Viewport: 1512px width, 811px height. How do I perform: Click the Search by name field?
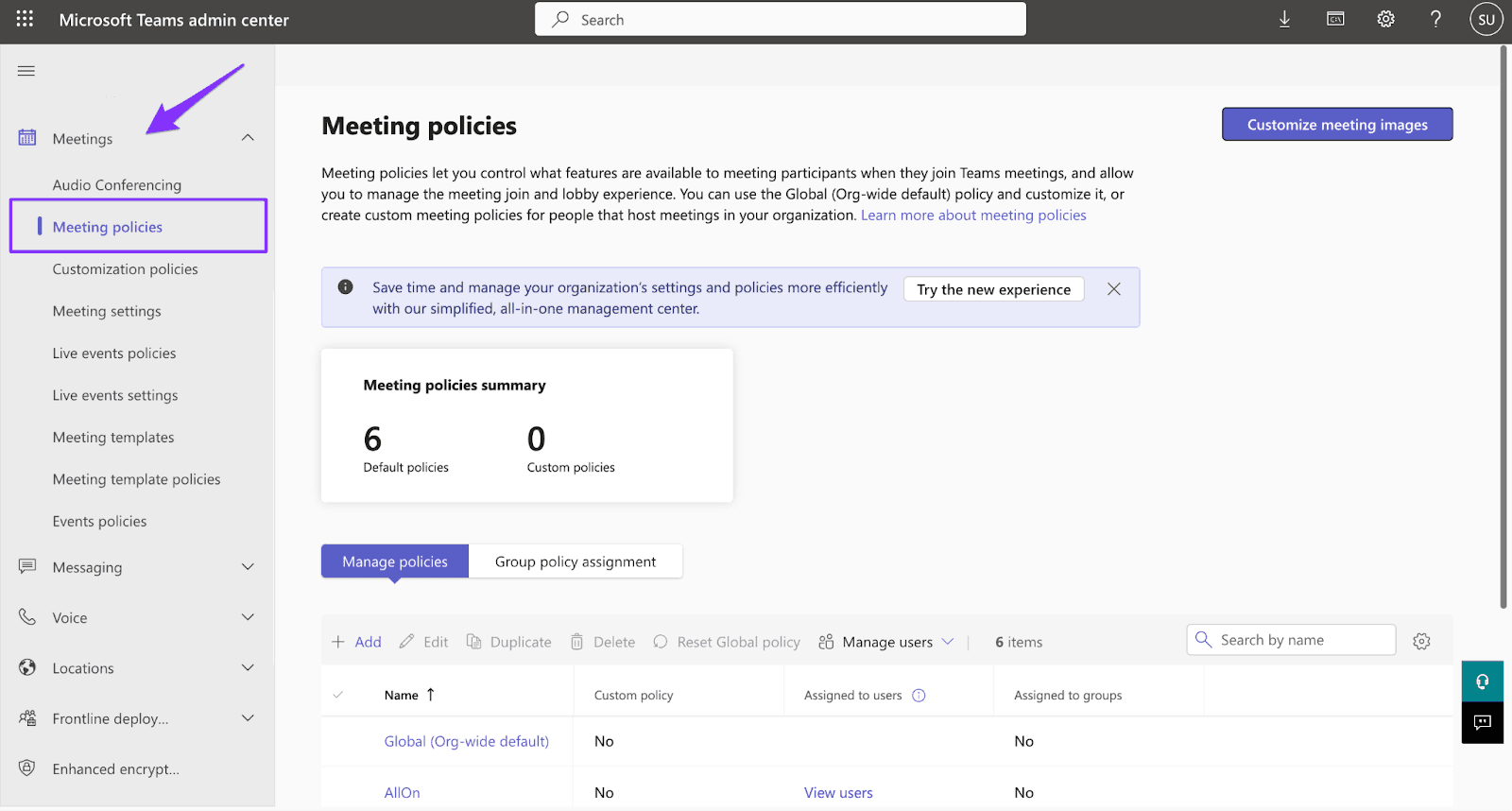(x=1291, y=640)
